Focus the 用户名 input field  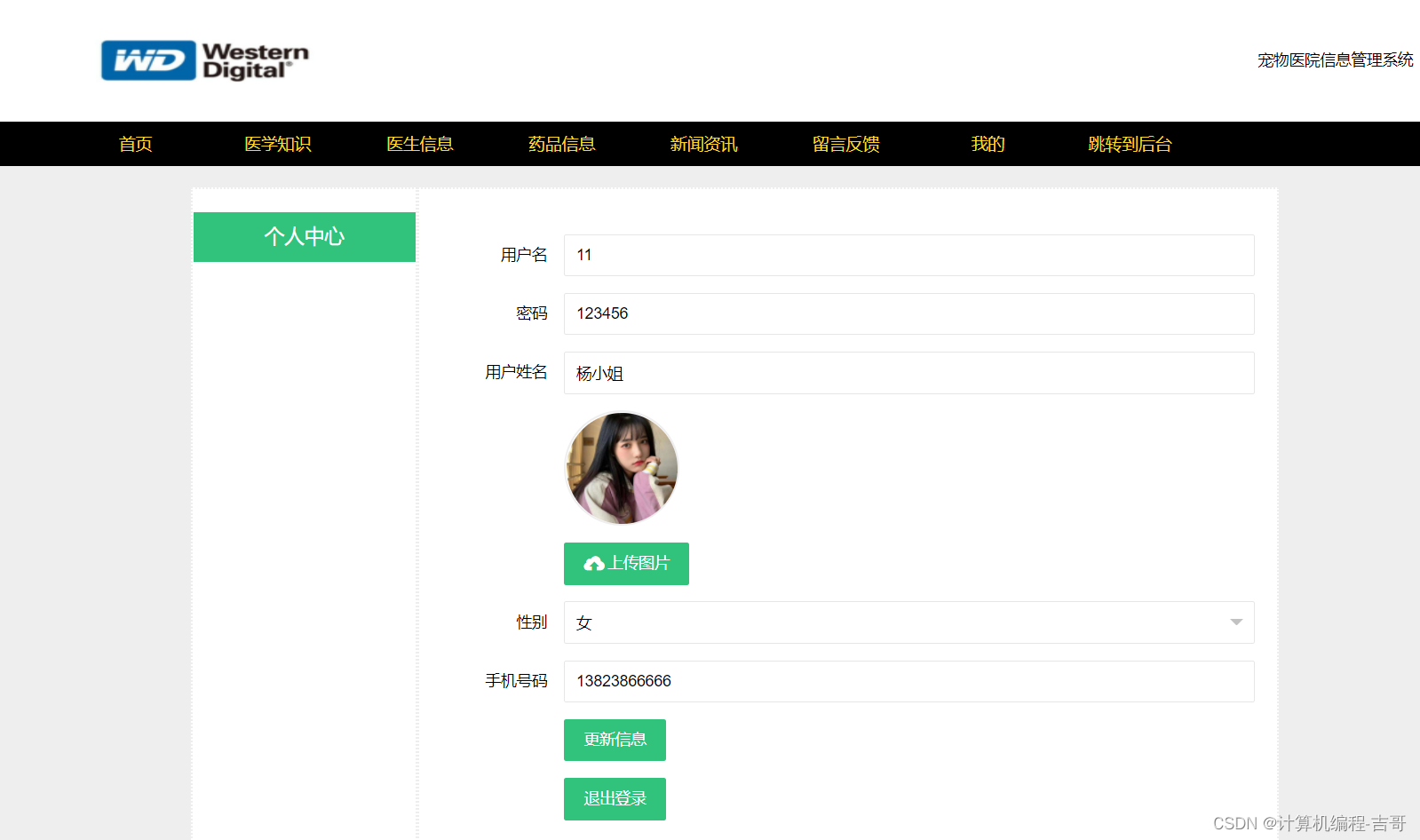[909, 255]
